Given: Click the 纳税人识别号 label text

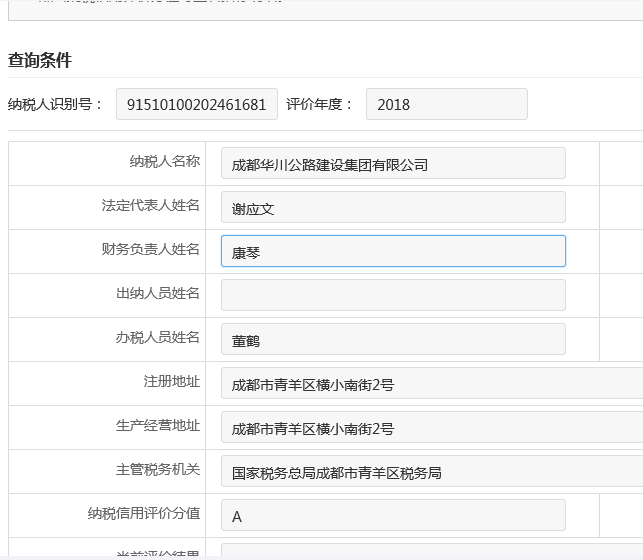Looking at the screenshot, I should point(55,104).
